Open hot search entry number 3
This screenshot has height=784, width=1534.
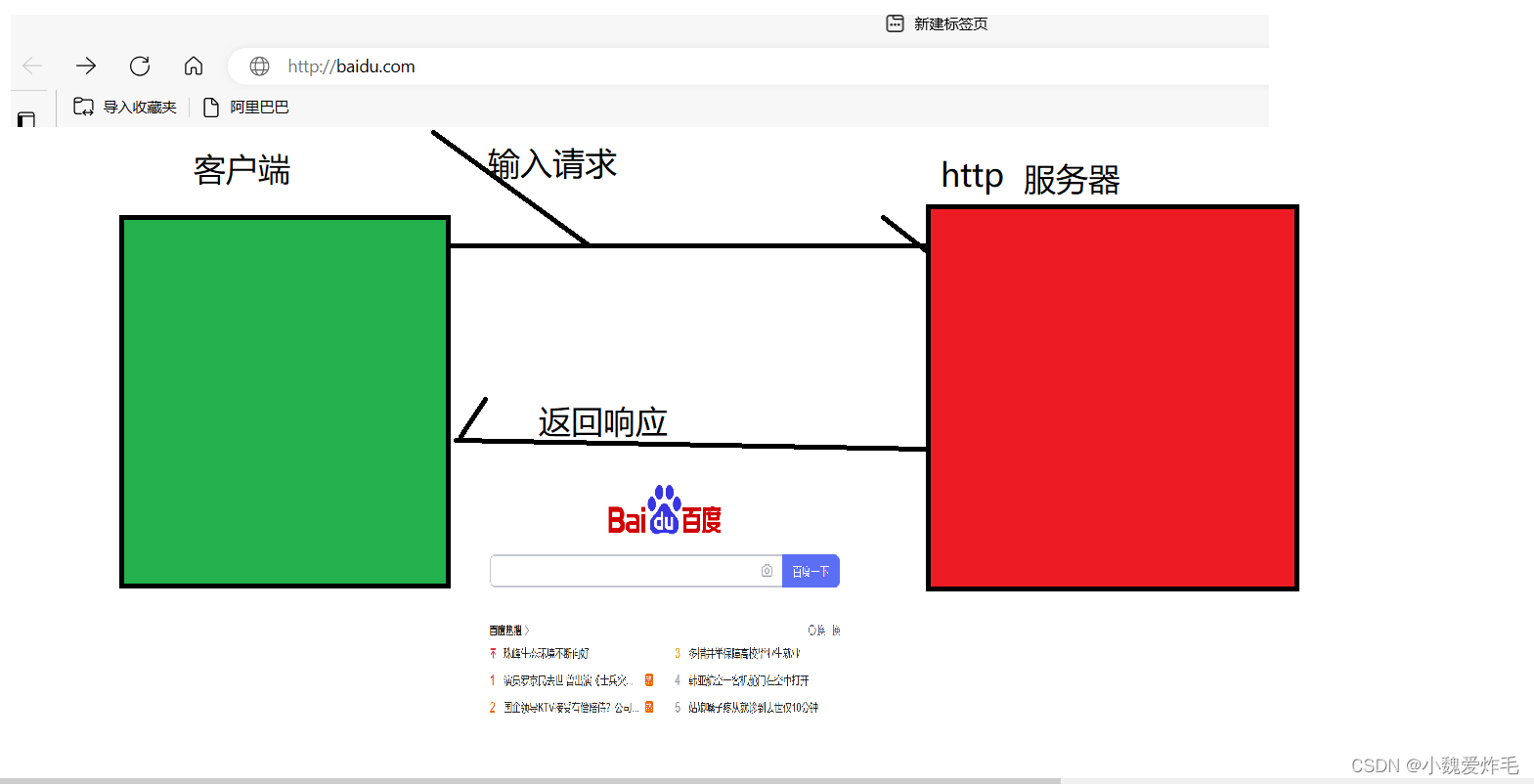[738, 653]
